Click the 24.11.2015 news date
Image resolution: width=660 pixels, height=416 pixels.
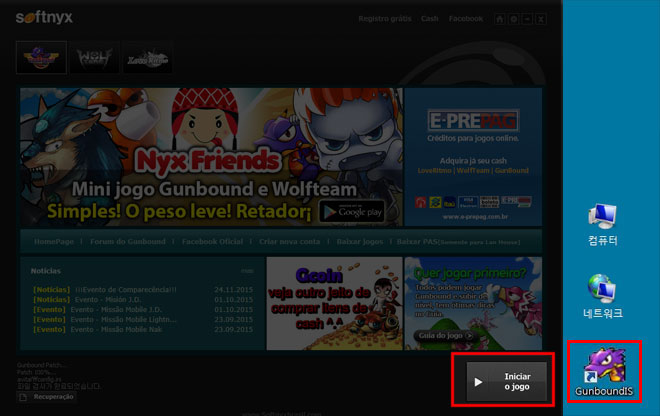234,290
